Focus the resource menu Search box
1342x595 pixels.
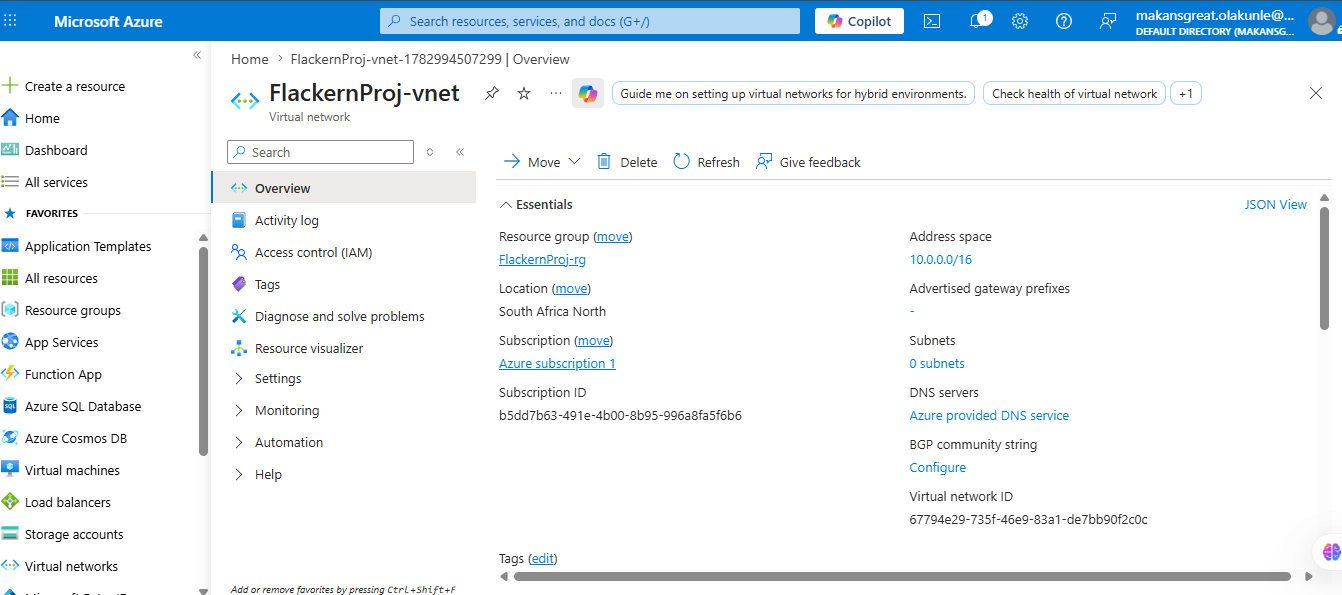click(x=320, y=152)
